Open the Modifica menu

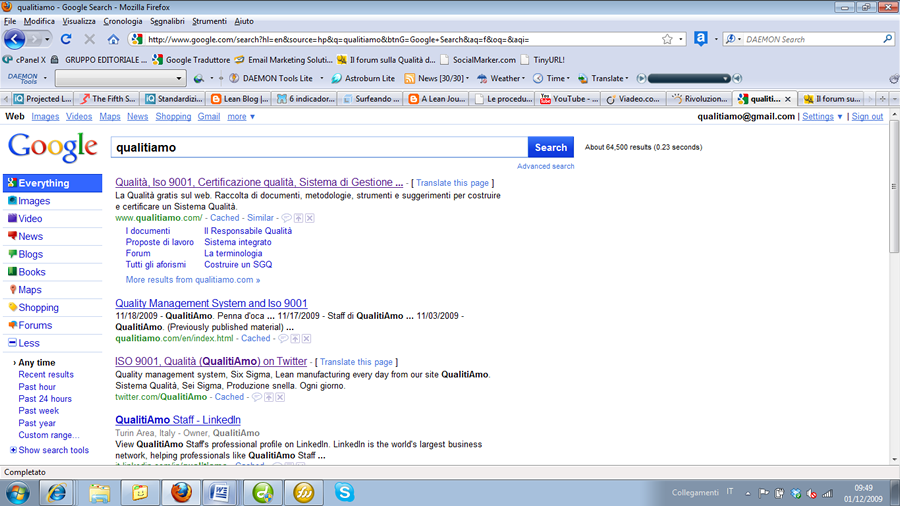click(39, 21)
